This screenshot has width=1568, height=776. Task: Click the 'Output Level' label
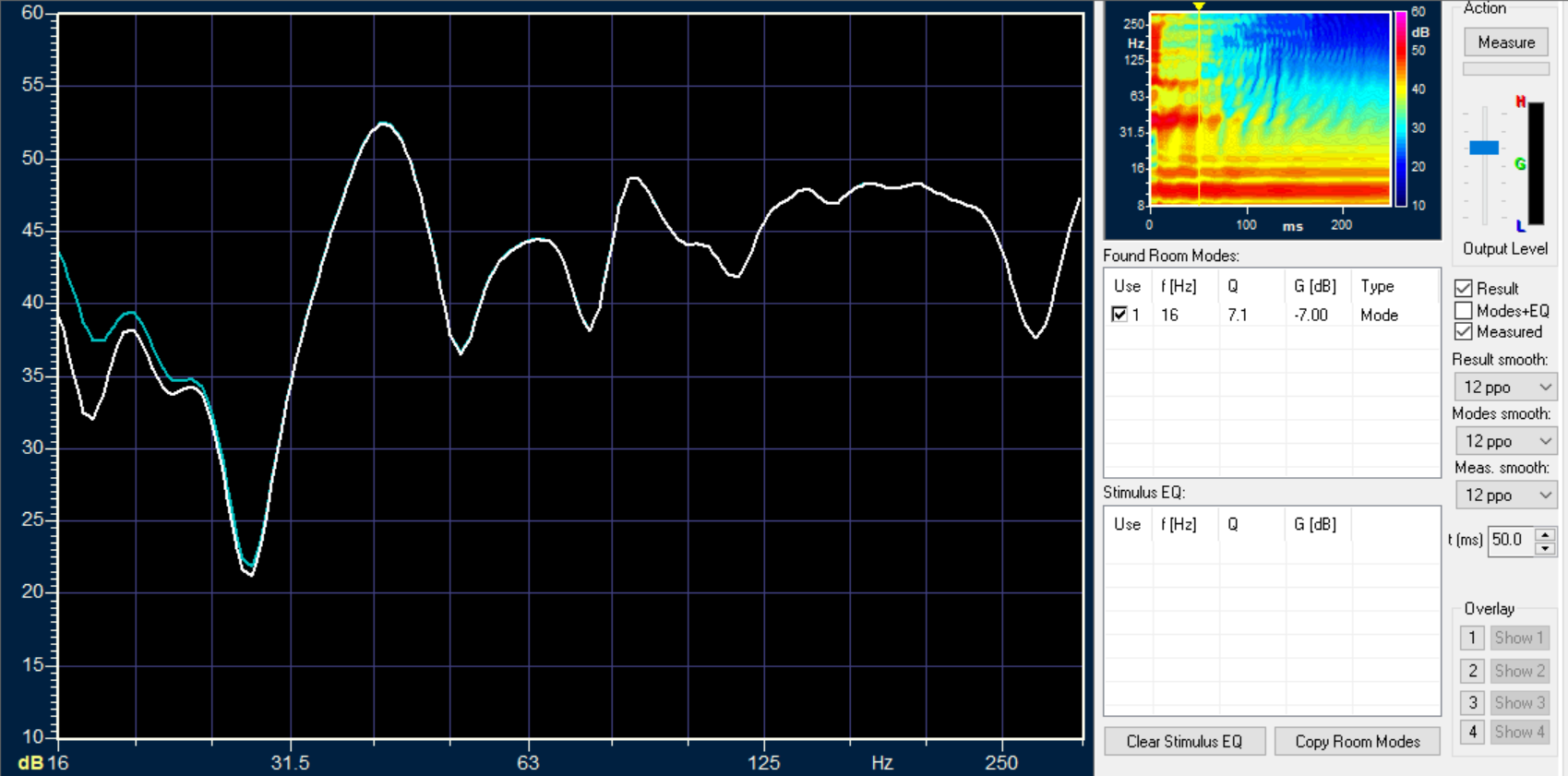point(1505,249)
